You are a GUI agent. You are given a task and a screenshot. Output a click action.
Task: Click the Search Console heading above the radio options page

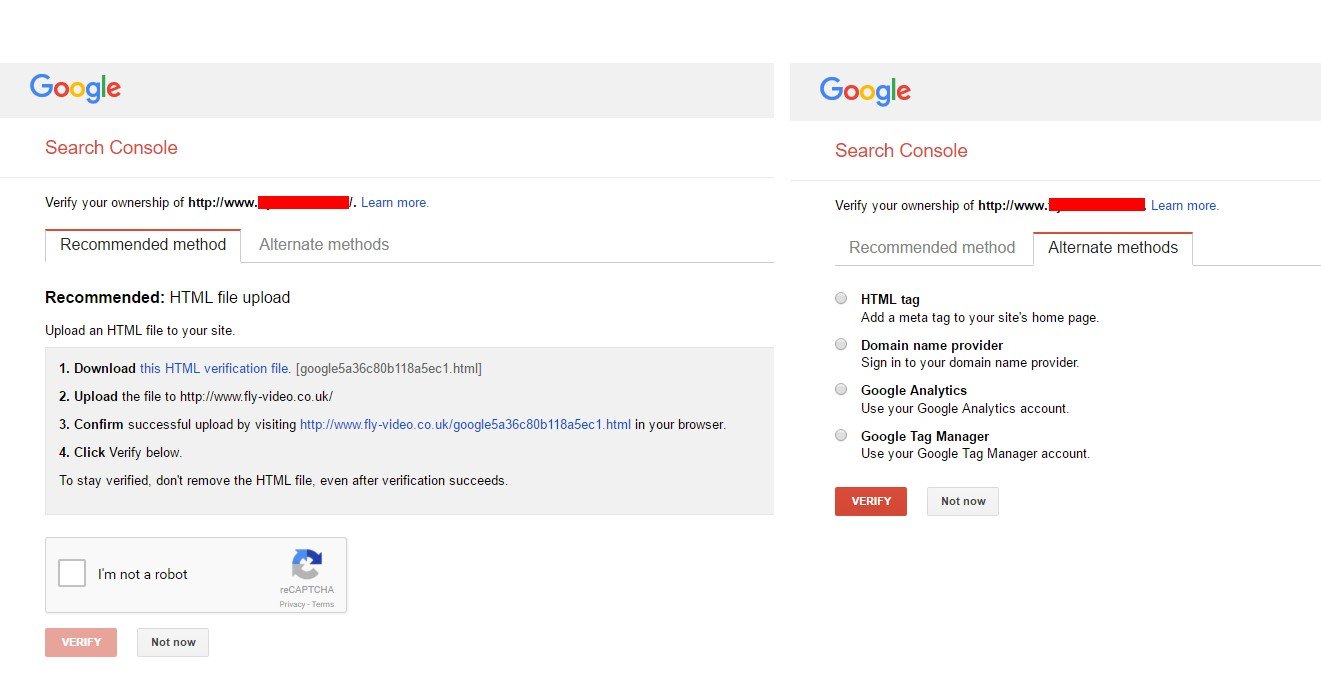coord(901,151)
